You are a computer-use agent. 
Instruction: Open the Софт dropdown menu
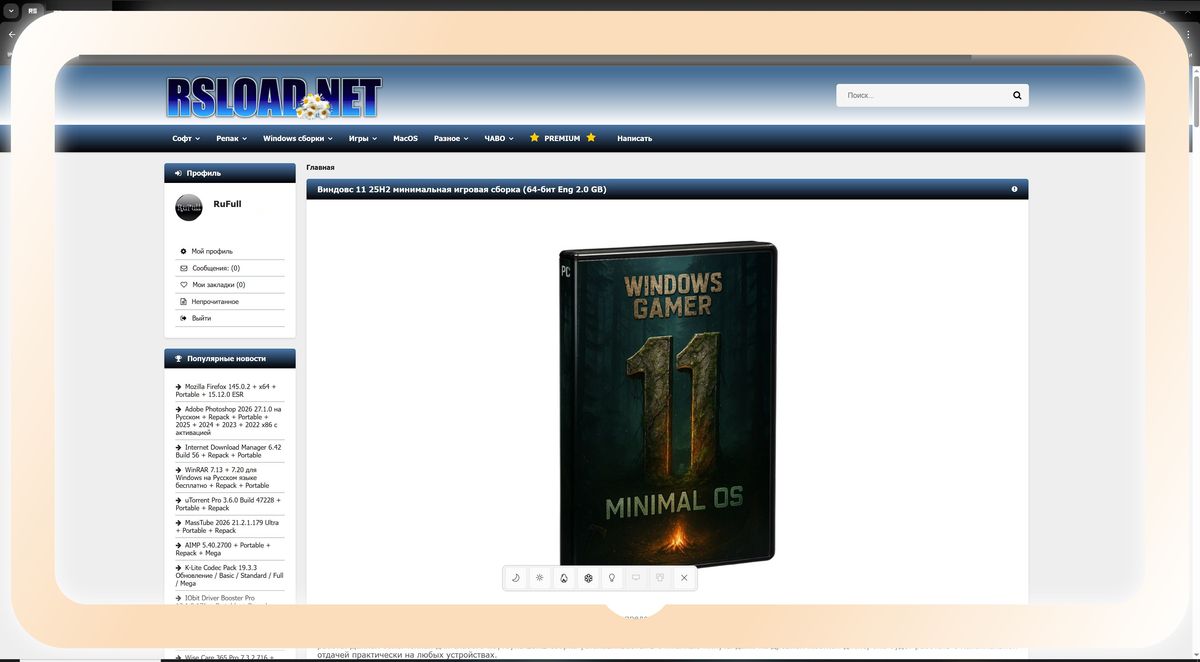186,139
